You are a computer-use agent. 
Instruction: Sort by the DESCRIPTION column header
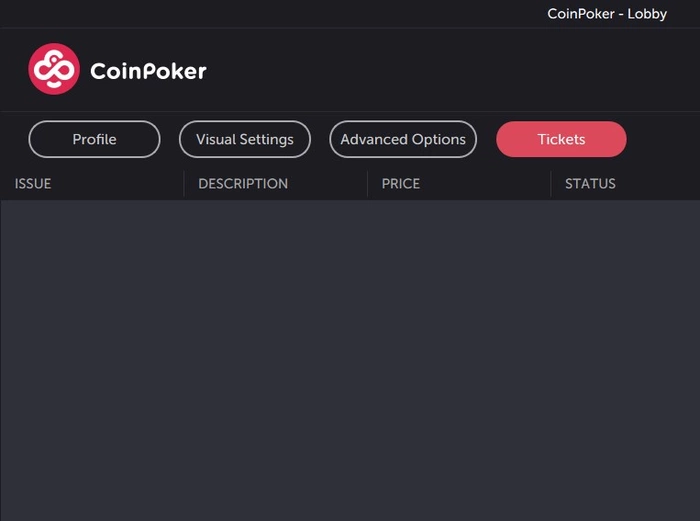point(243,184)
